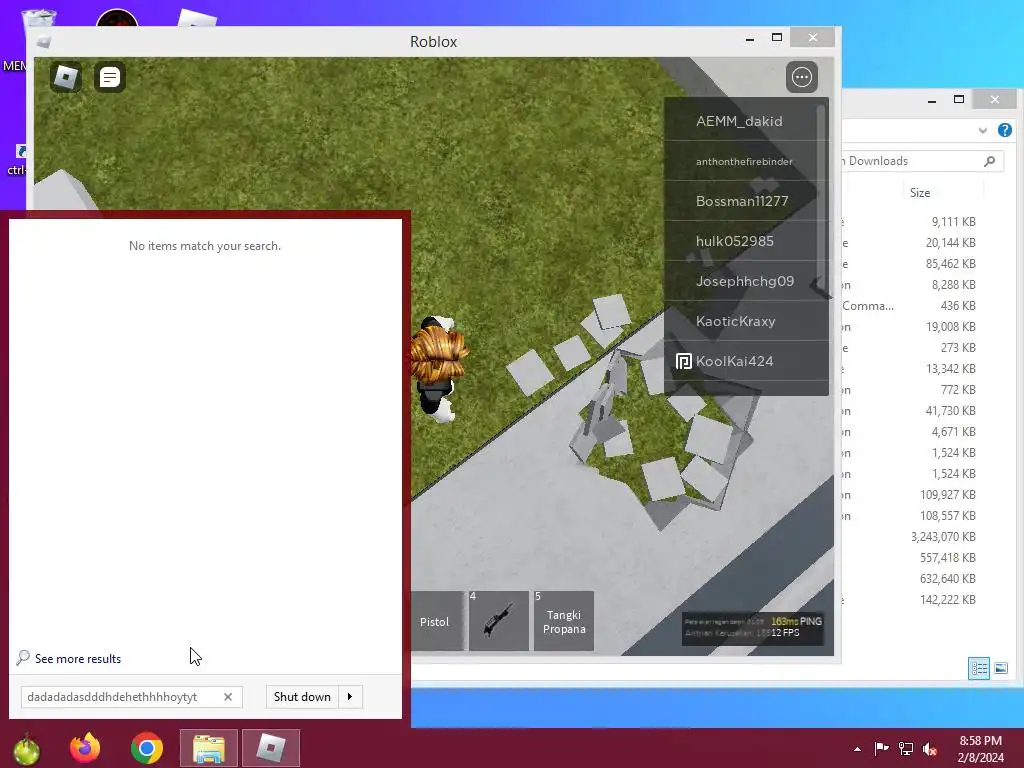Equip the rifle in hotbar slot 4
The height and width of the screenshot is (768, 1024).
pyautogui.click(x=499, y=621)
